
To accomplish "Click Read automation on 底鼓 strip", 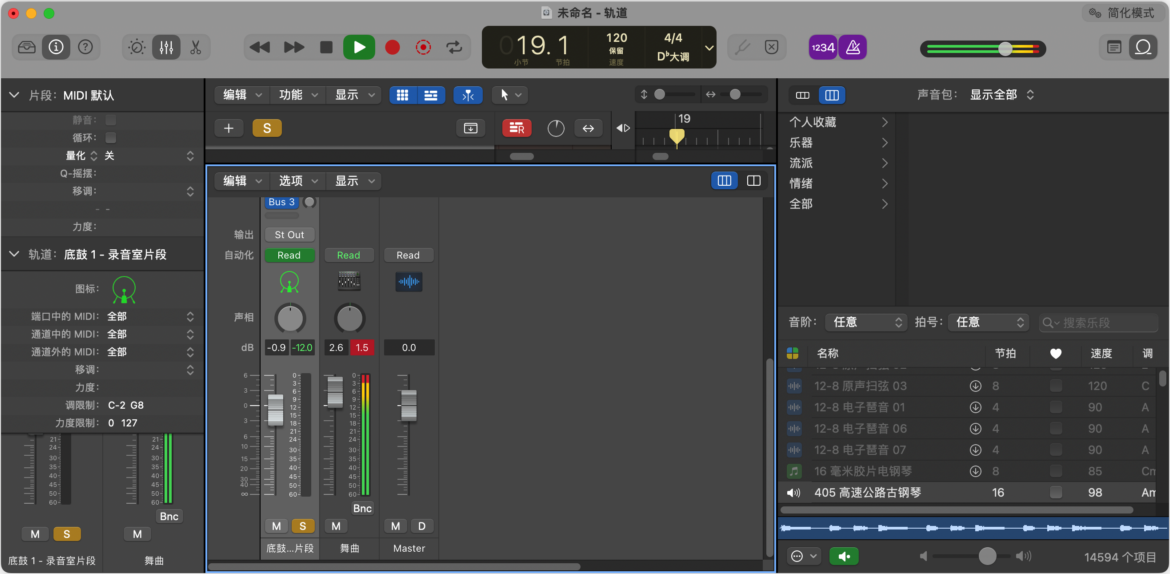I will click(290, 255).
